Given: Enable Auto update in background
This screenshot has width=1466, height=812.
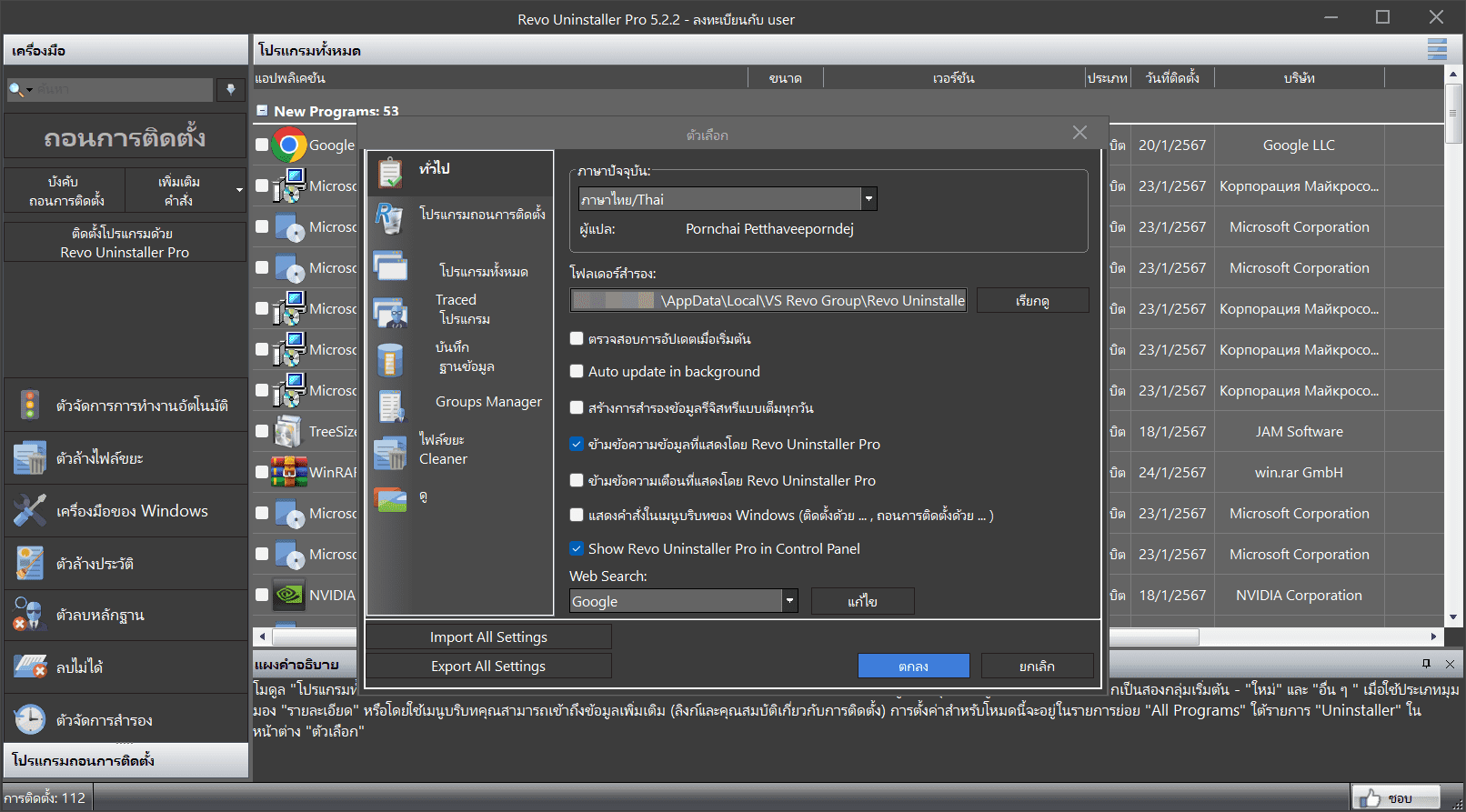Looking at the screenshot, I should click(577, 371).
